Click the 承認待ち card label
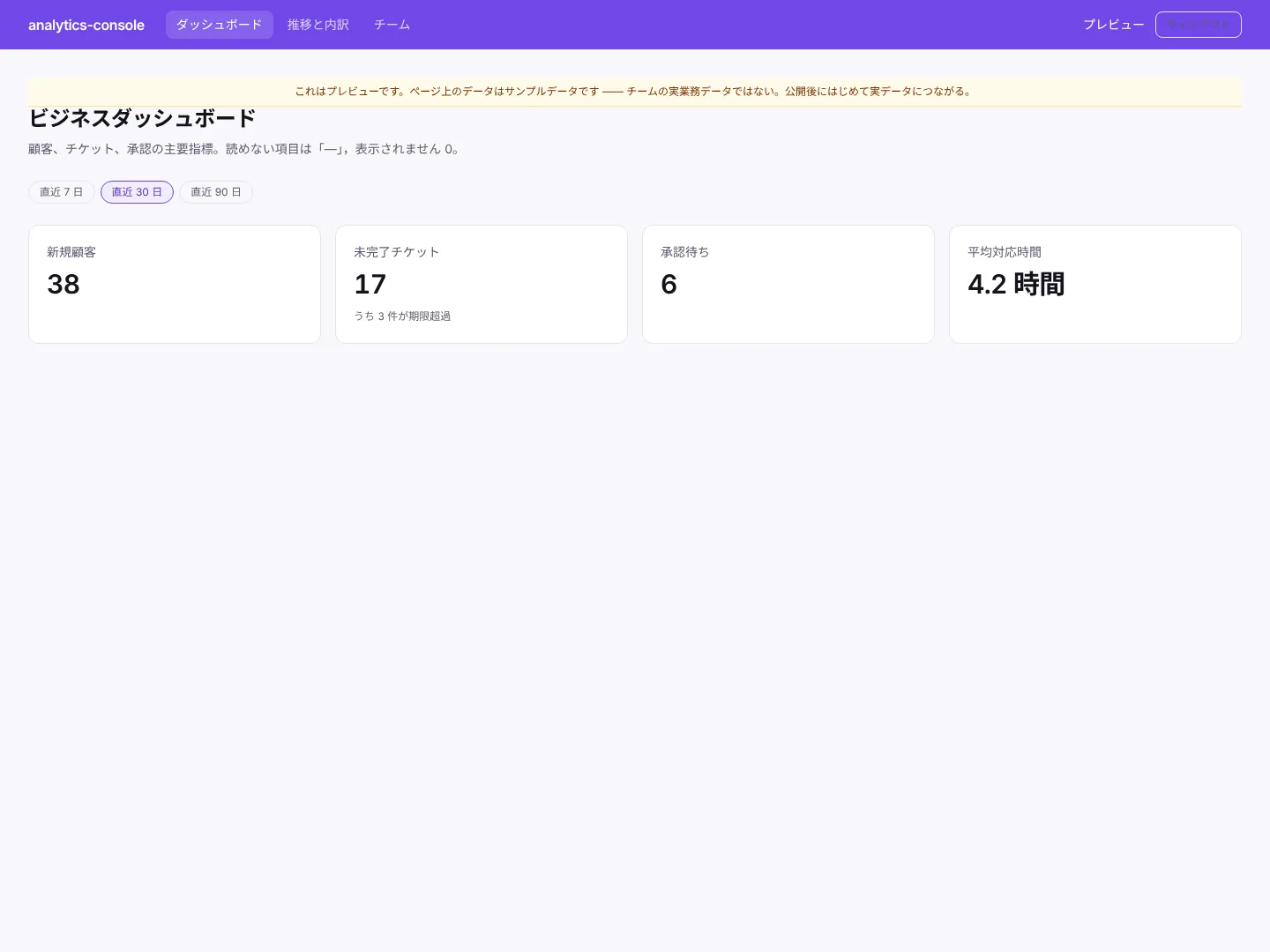 point(685,252)
